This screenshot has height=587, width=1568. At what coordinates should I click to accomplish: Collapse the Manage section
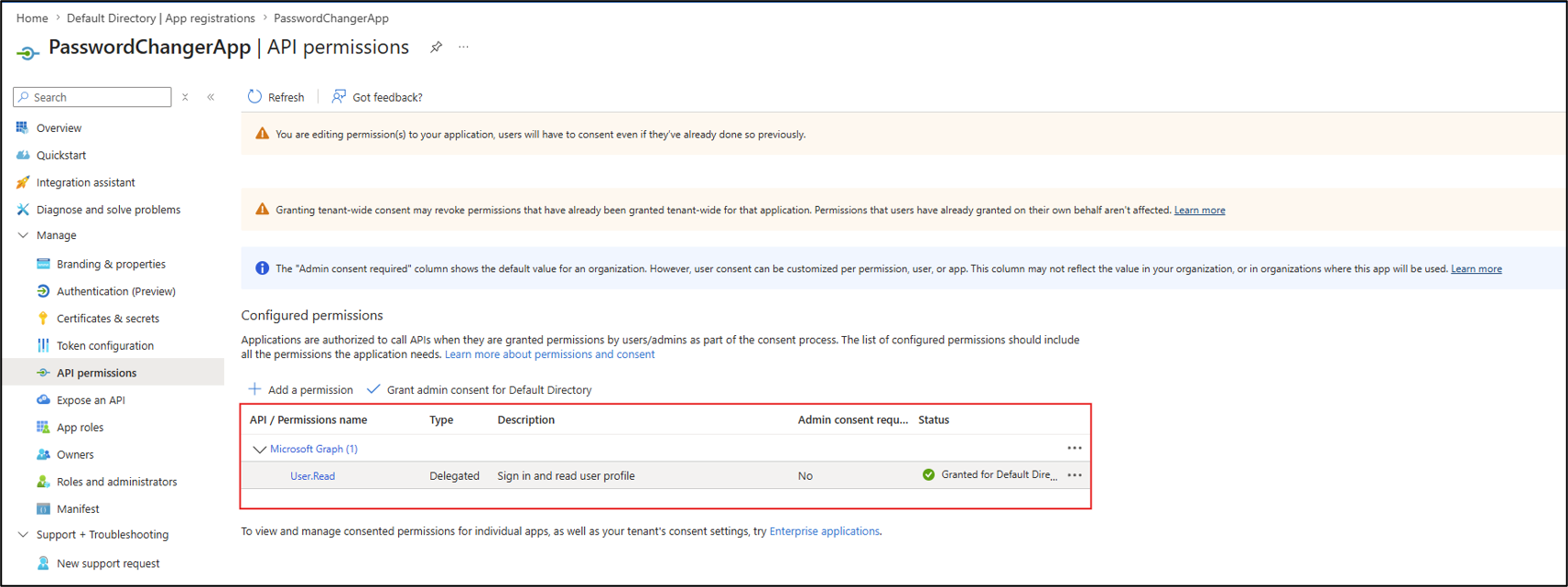pyautogui.click(x=23, y=235)
